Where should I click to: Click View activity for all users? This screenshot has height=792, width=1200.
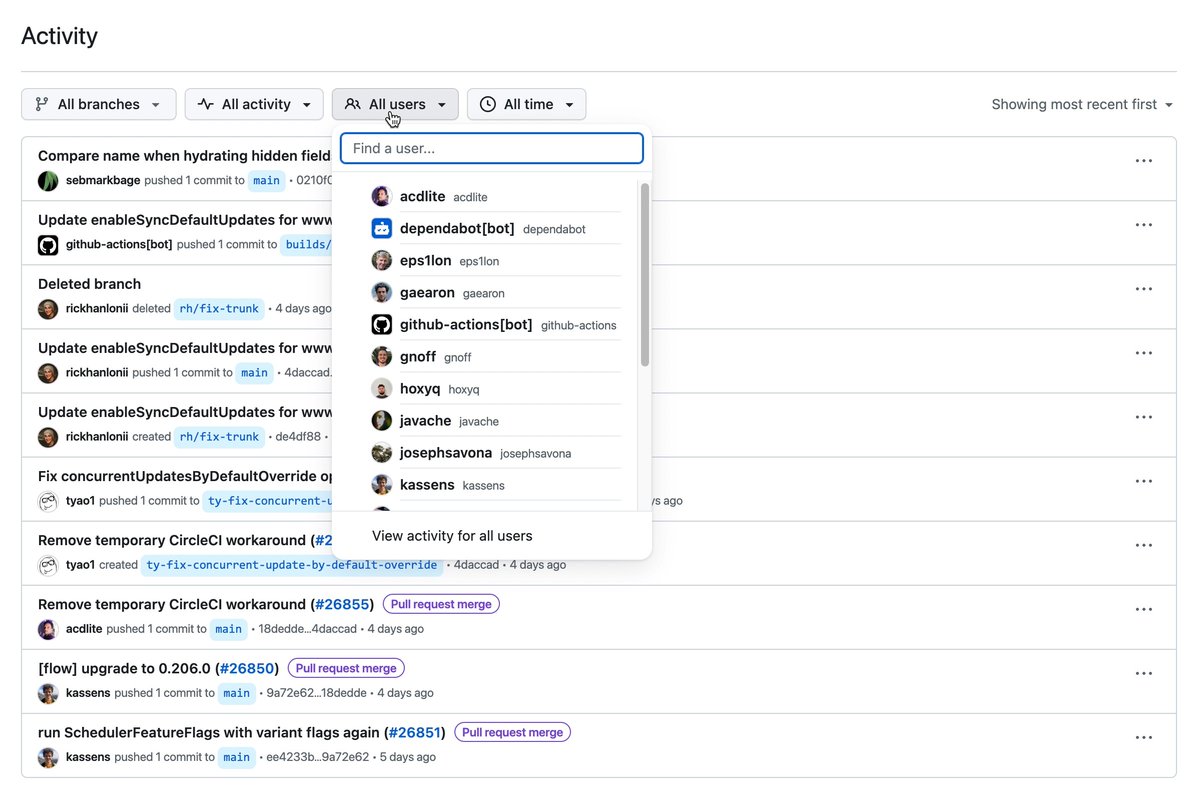(452, 536)
